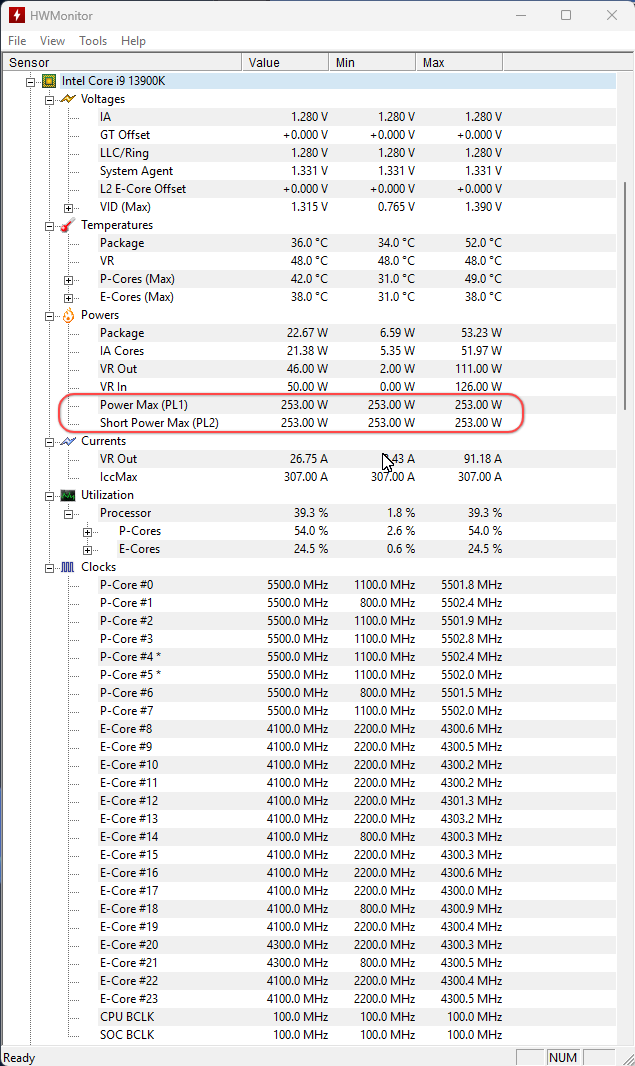Expand the E-Cores utilization node
Image resolution: width=635 pixels, height=1066 pixels.
88,550
